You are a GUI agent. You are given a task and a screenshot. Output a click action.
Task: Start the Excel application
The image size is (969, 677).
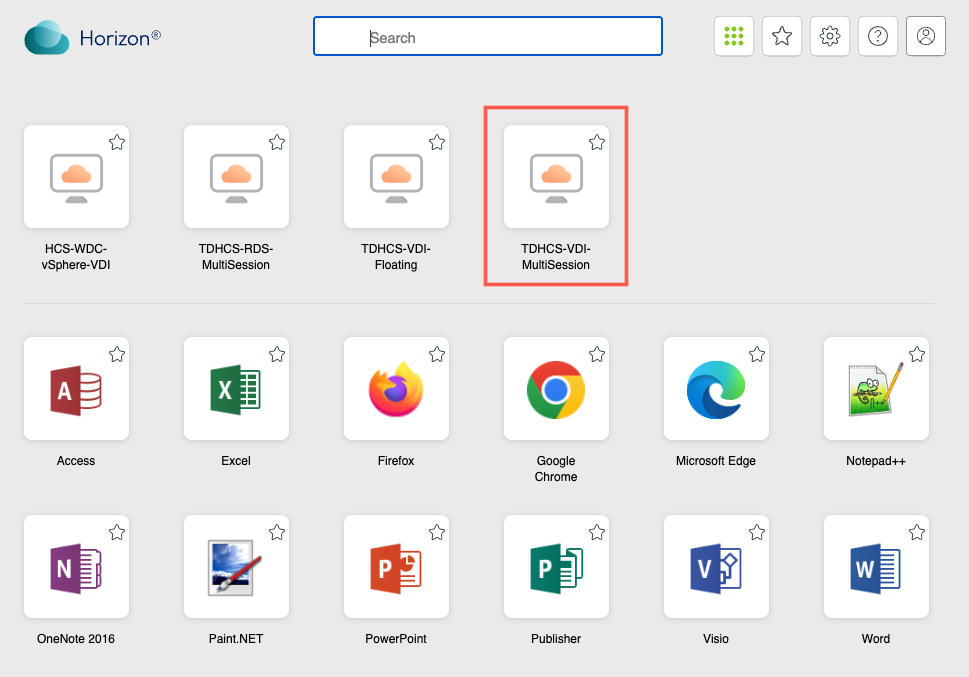236,389
